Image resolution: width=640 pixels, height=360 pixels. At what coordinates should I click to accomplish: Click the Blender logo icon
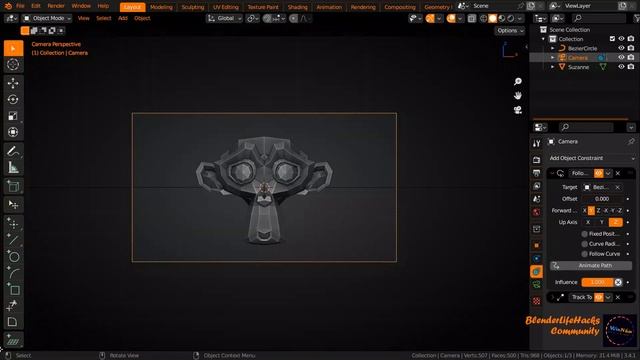point(8,6)
